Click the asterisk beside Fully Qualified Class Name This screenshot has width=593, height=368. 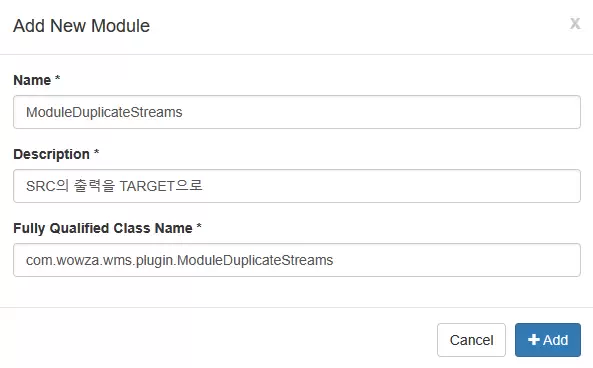[199, 226]
